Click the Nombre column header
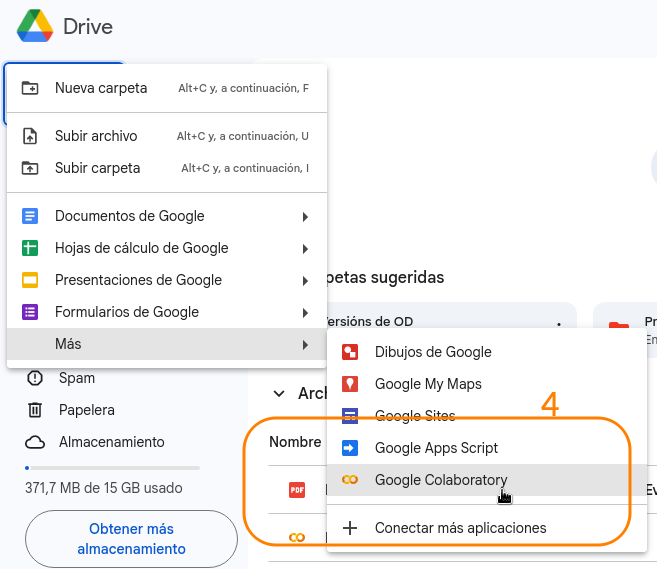Viewport: 657px width, 569px height. point(295,442)
